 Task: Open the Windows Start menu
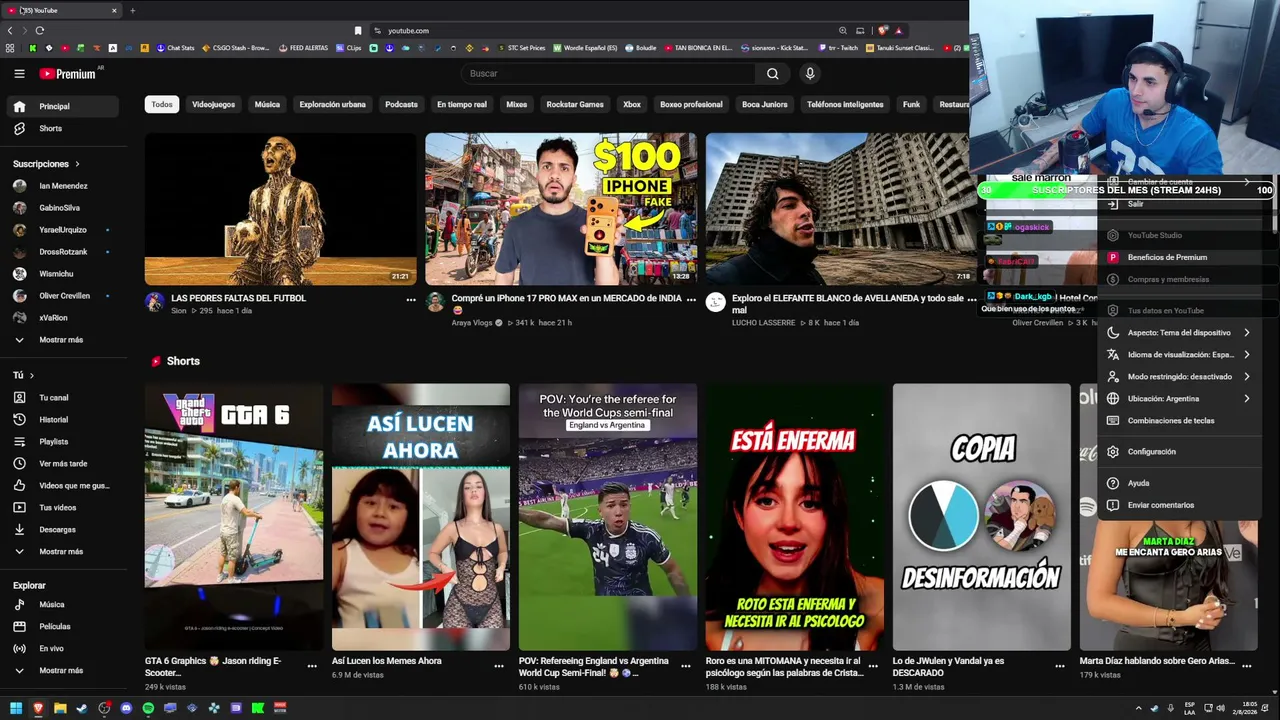point(16,708)
